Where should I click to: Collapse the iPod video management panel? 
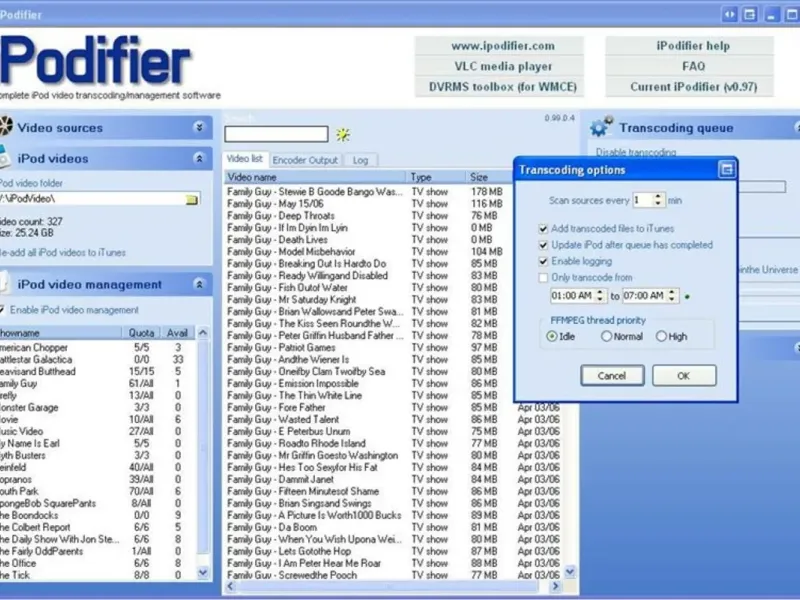point(199,284)
